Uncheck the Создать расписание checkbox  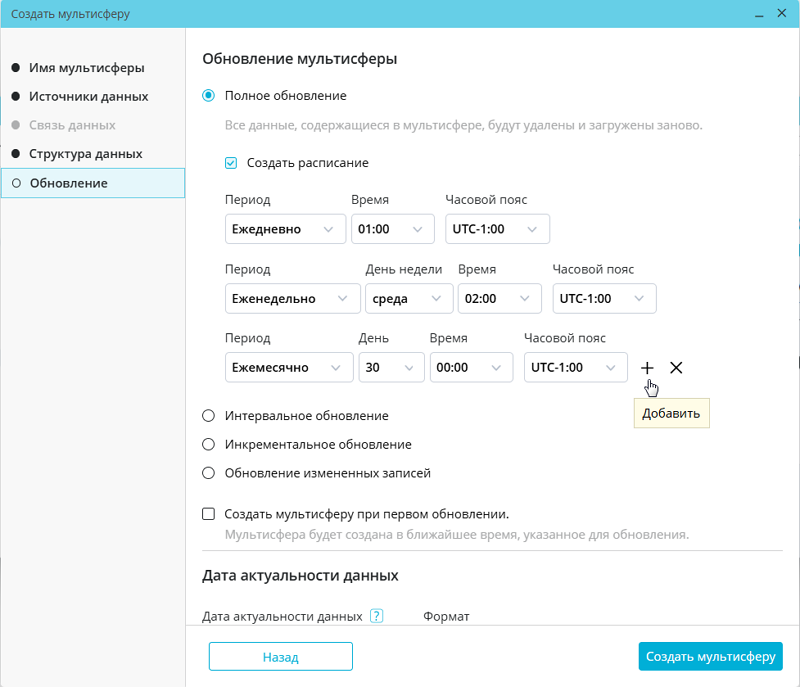(231, 162)
